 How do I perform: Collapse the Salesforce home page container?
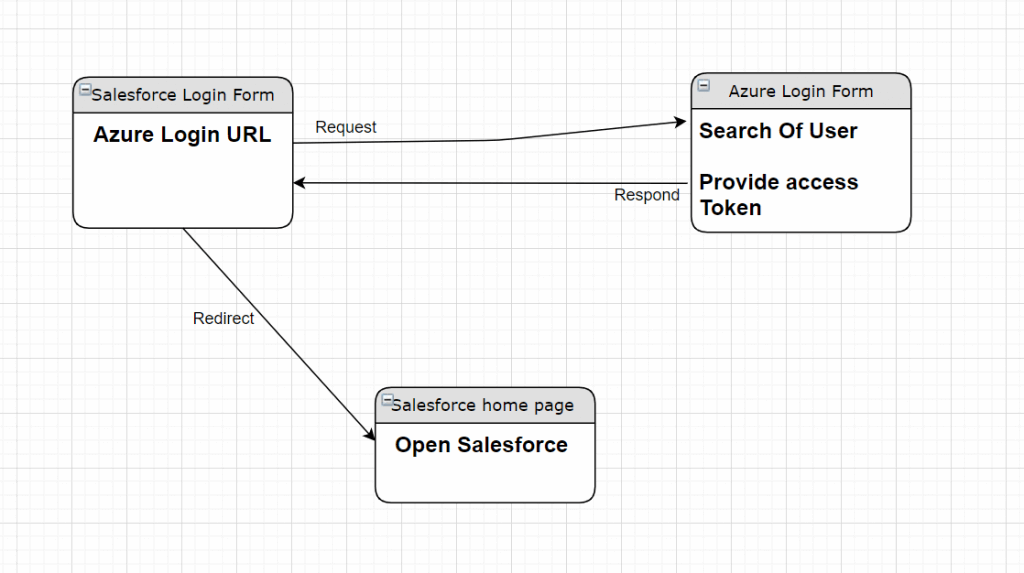point(387,400)
